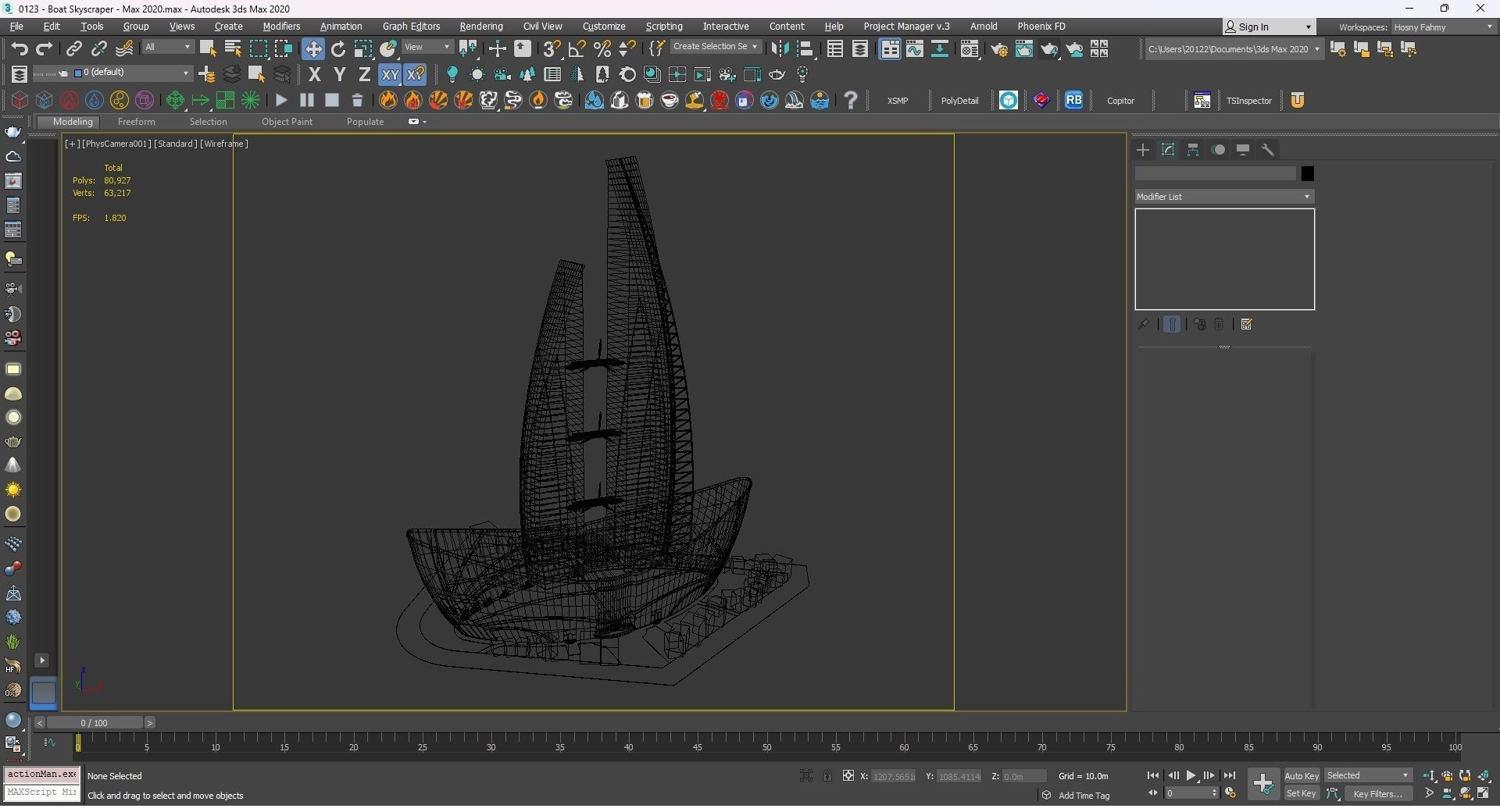
Task: Expand the Modifier List dropdown
Action: (x=1224, y=197)
